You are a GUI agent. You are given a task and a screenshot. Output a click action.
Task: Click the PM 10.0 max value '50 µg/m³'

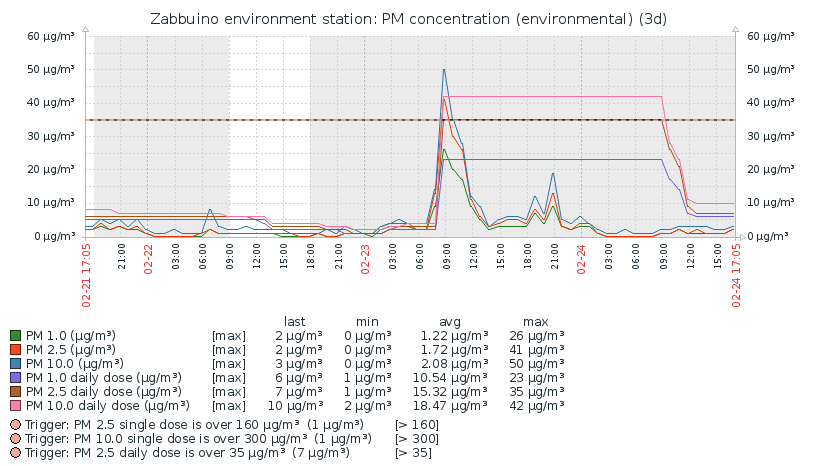click(537, 364)
